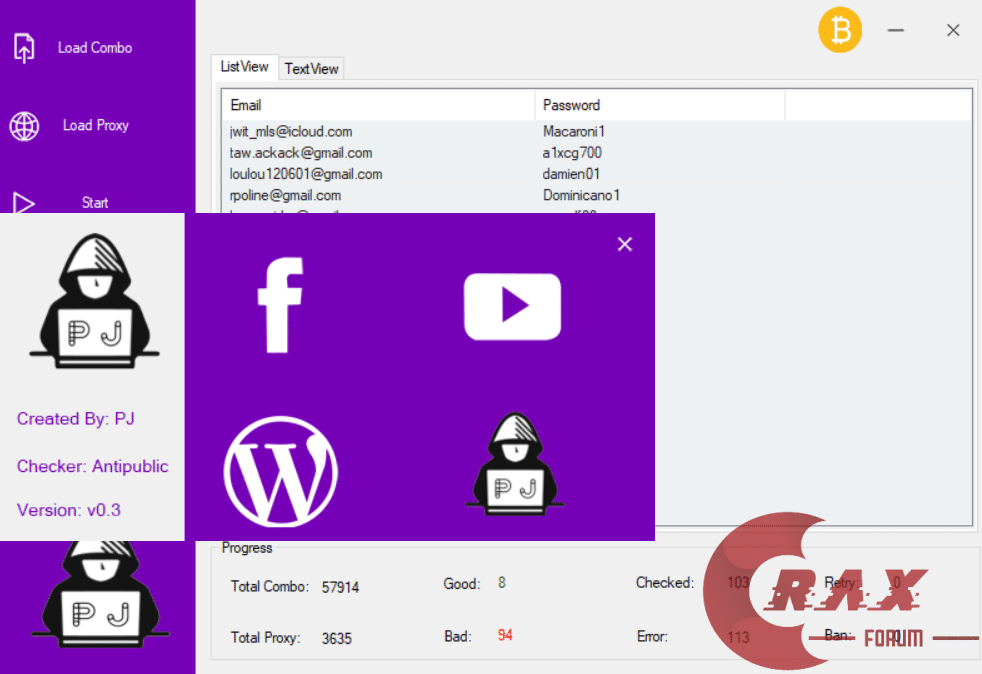The height and width of the screenshot is (674, 982).
Task: Click the Bad count 94
Action: (x=505, y=635)
